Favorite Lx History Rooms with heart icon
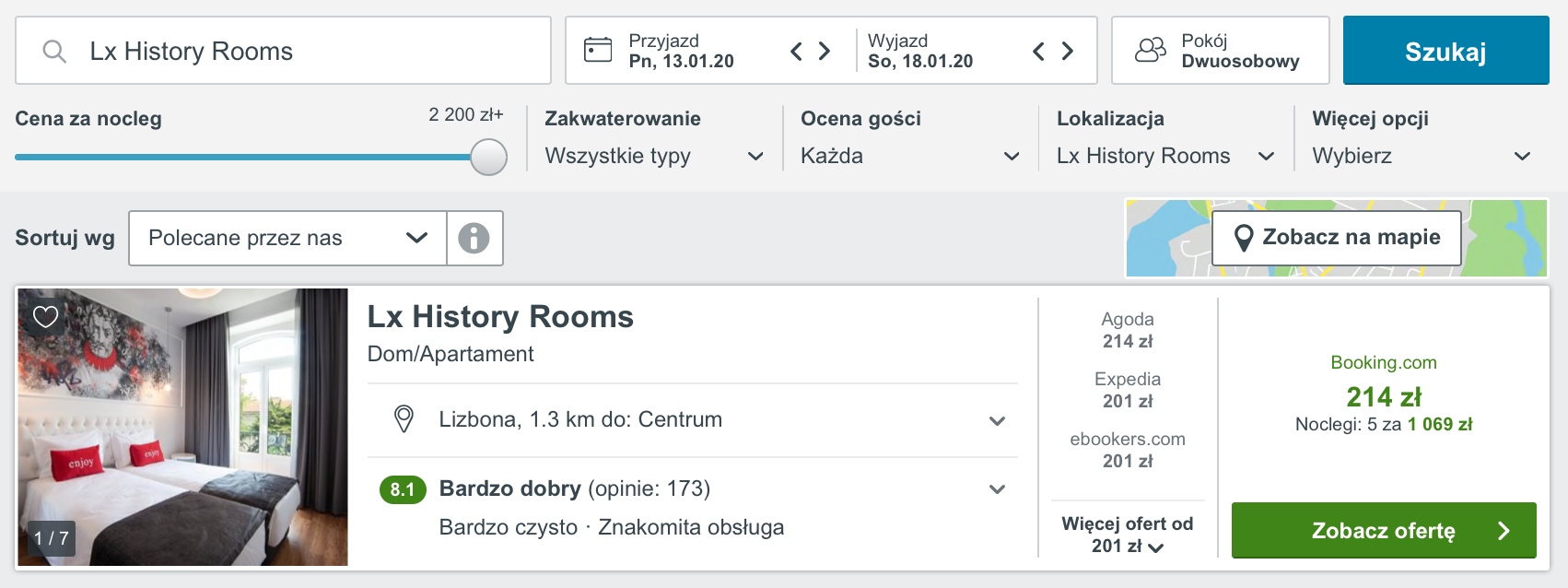 coord(45,317)
